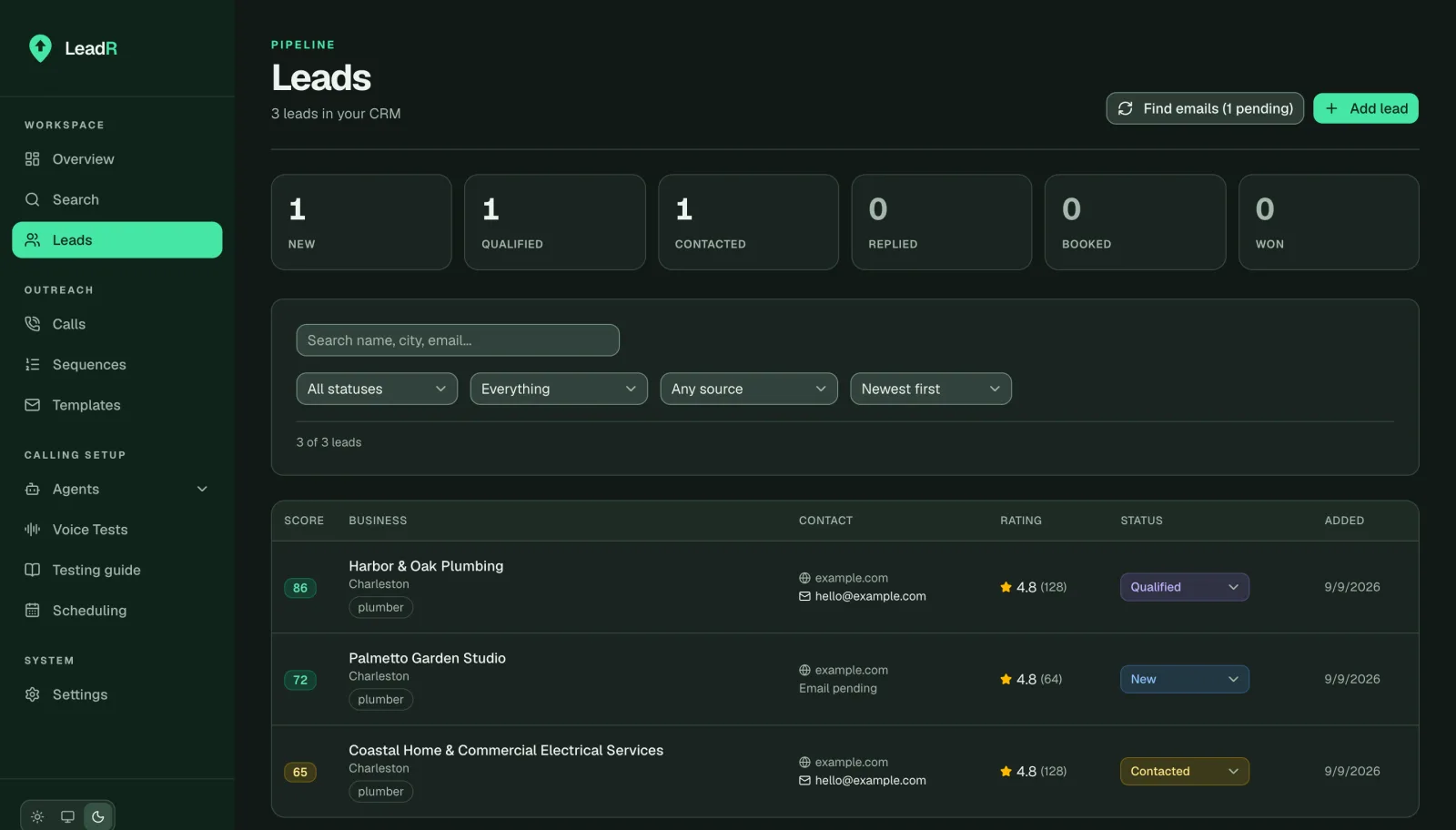1456x830 pixels.
Task: Open Coastal Home Contacted status dropdown
Action: coord(1185,771)
